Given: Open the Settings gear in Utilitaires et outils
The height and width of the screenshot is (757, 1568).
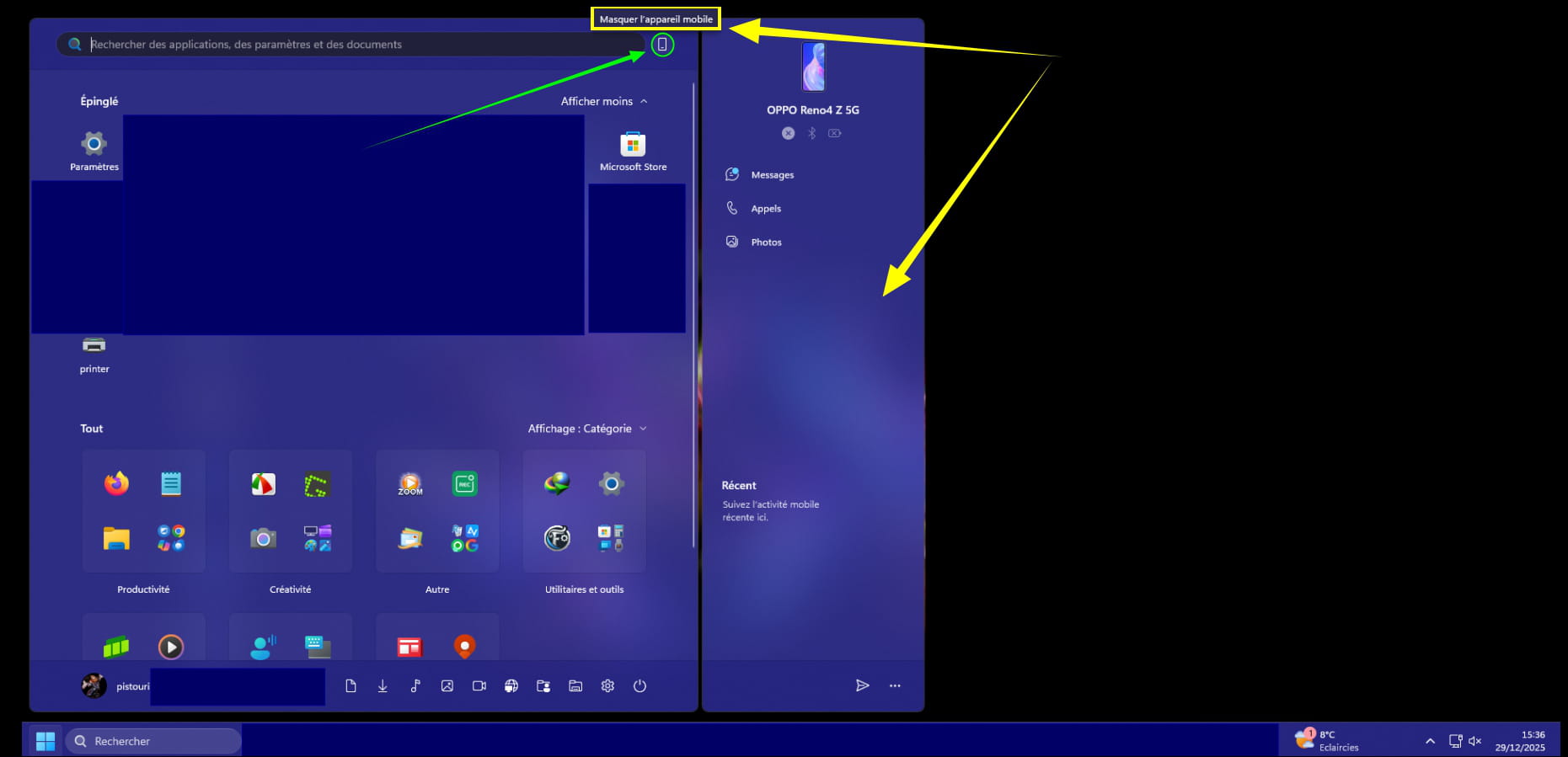Looking at the screenshot, I should [x=612, y=483].
